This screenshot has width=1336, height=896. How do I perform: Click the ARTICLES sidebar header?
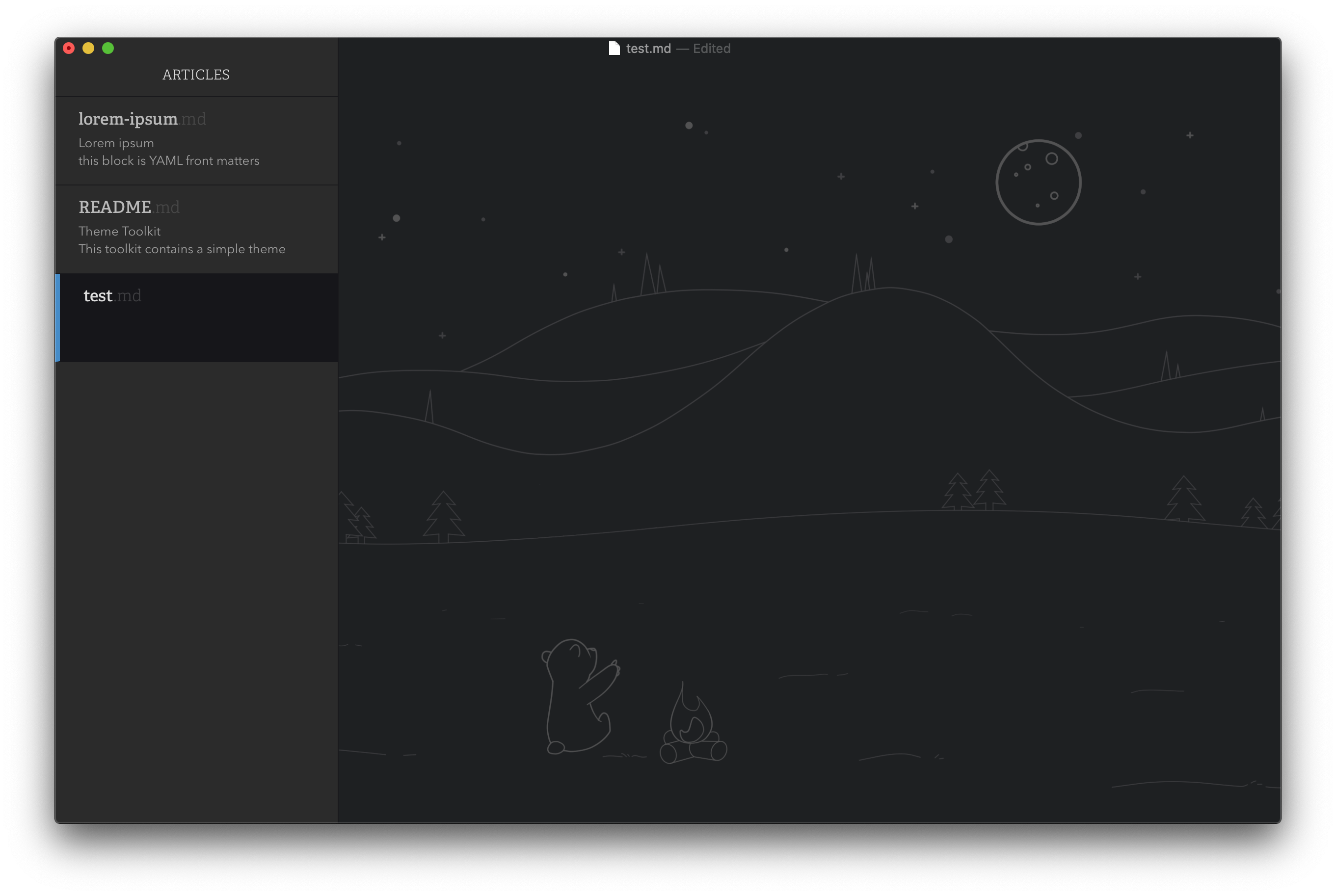coord(196,74)
